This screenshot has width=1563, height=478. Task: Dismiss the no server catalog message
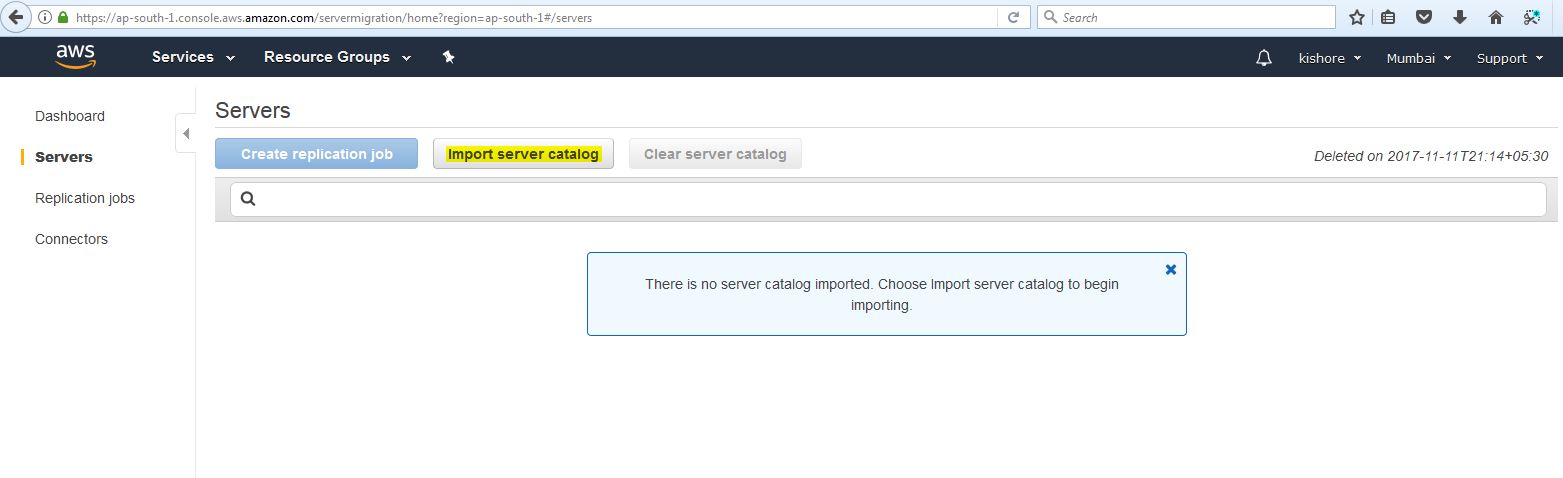pyautogui.click(x=1171, y=270)
